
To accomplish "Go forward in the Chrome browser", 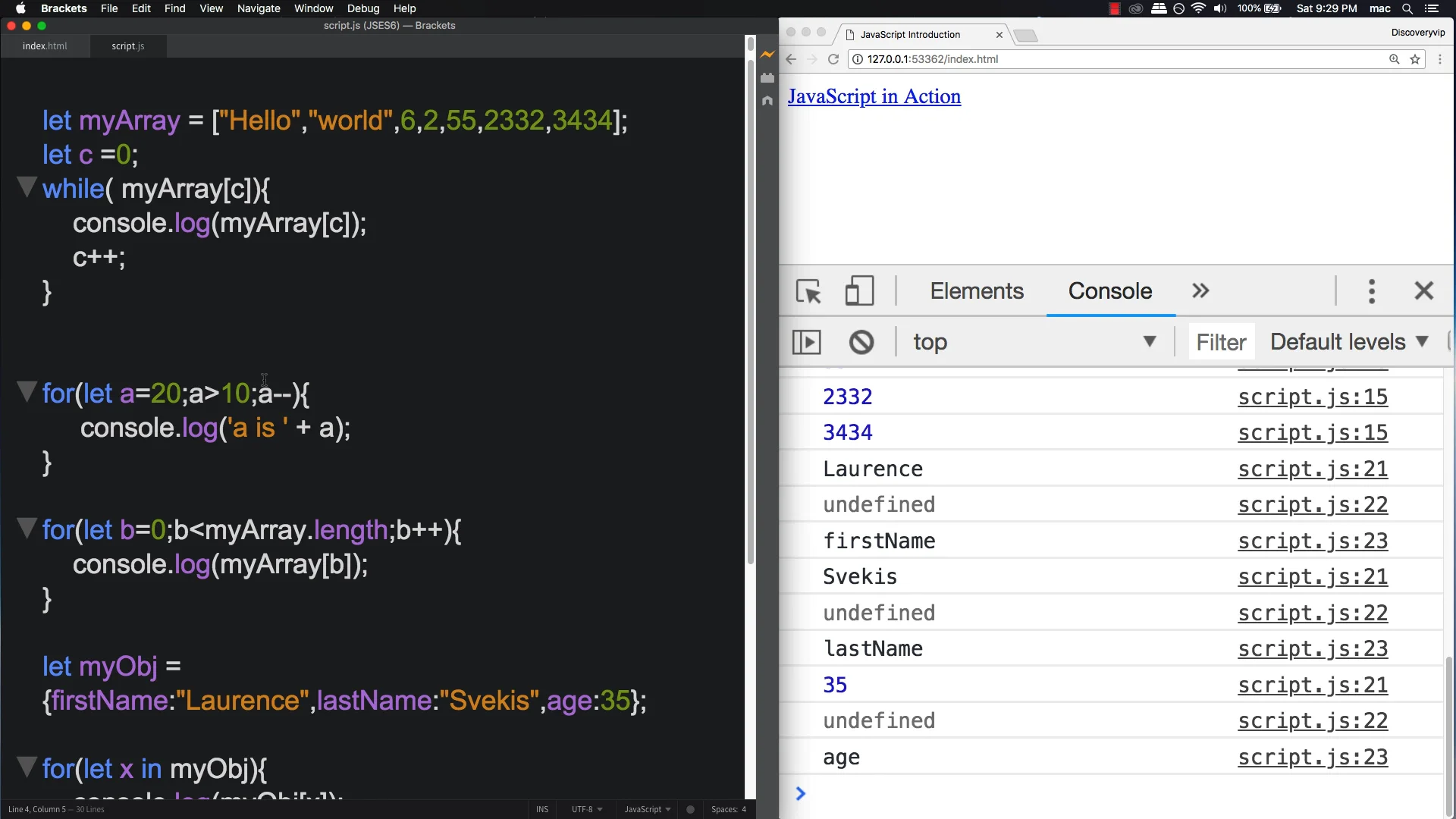I will pos(812,59).
